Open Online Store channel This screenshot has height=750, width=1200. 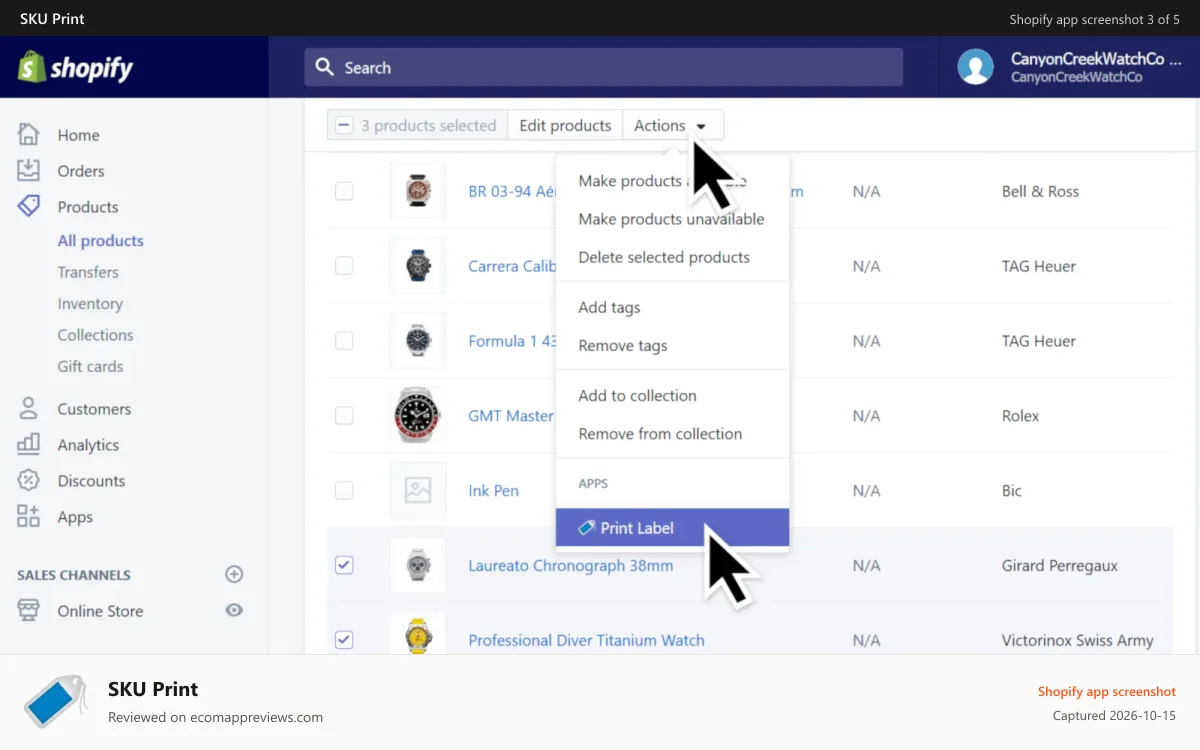100,611
